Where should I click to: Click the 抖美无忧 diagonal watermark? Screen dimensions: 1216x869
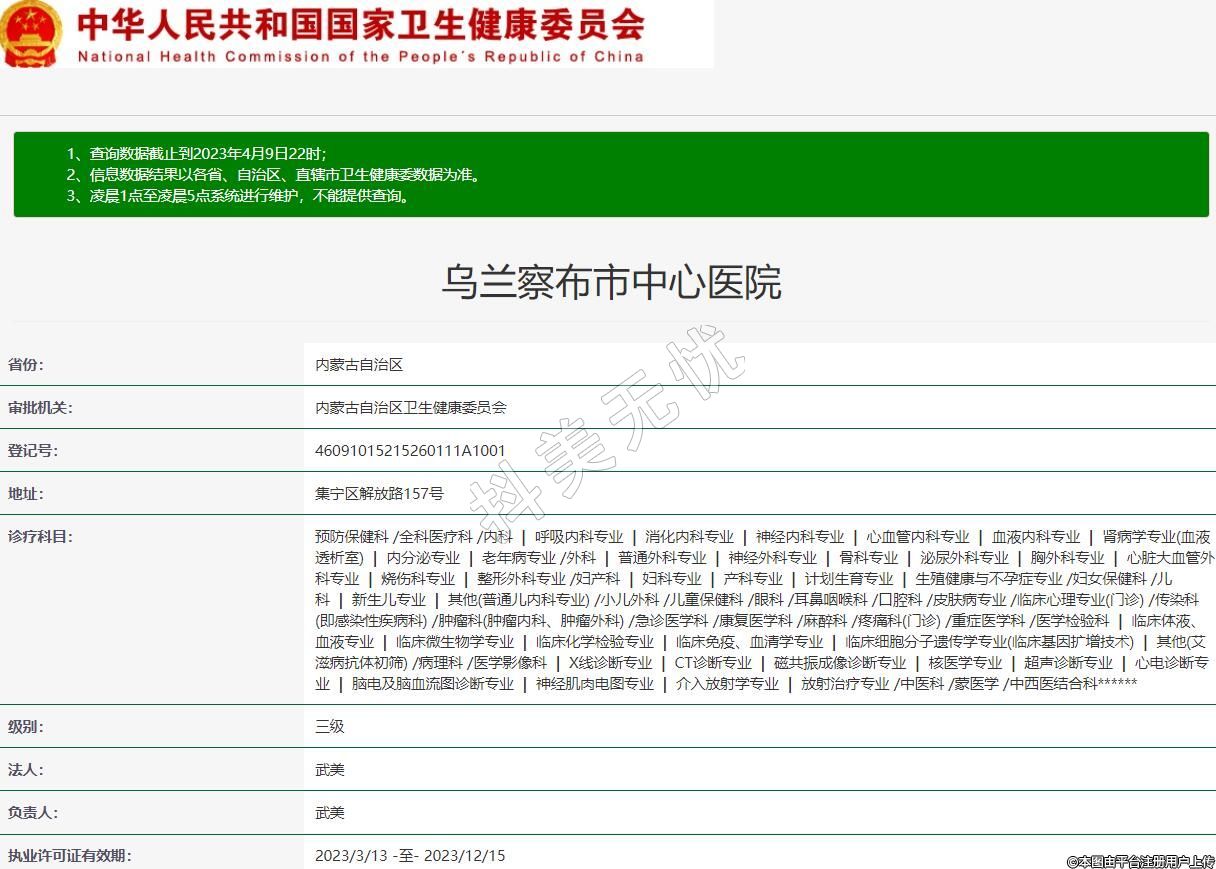(607, 430)
